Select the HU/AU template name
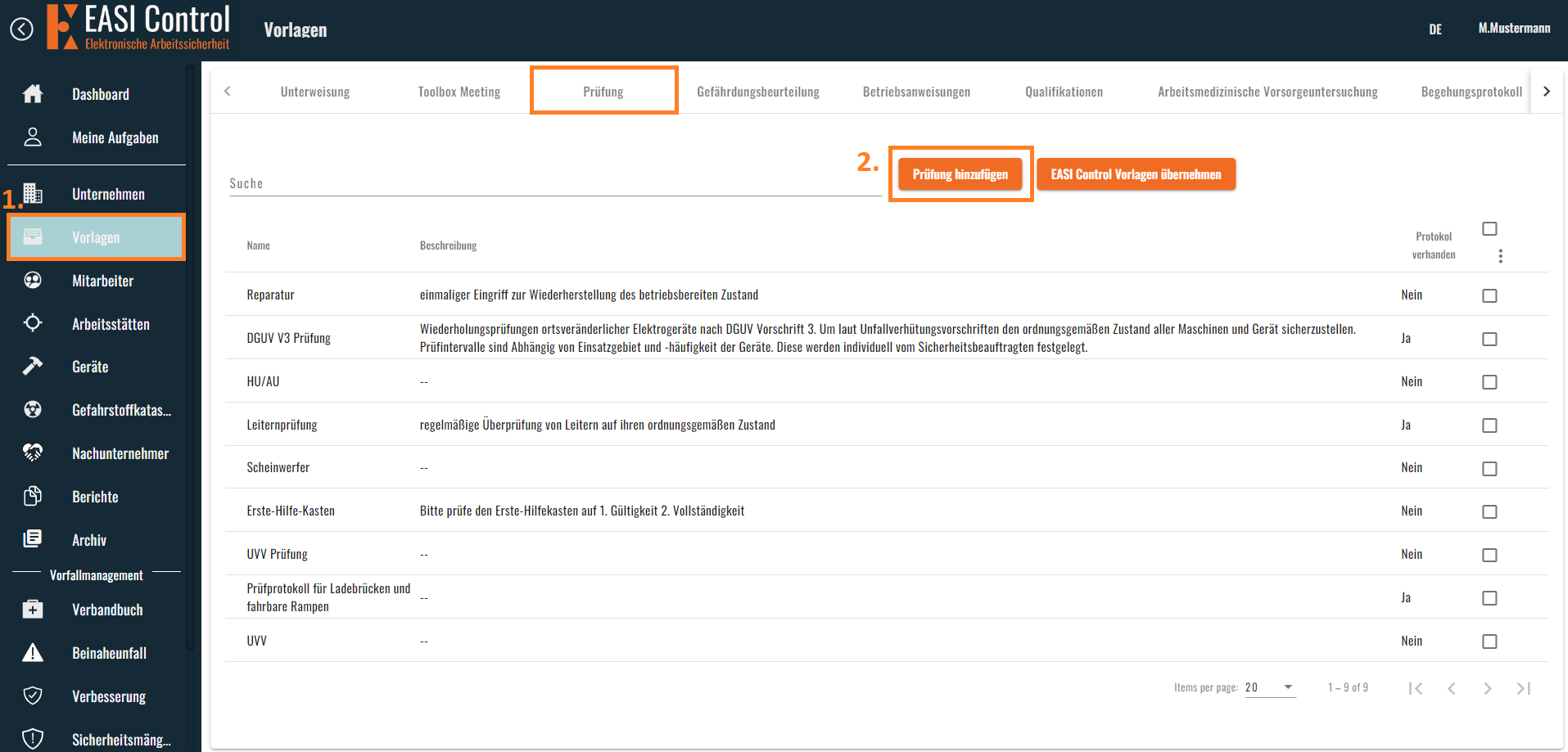This screenshot has width=1568, height=752. [x=263, y=381]
